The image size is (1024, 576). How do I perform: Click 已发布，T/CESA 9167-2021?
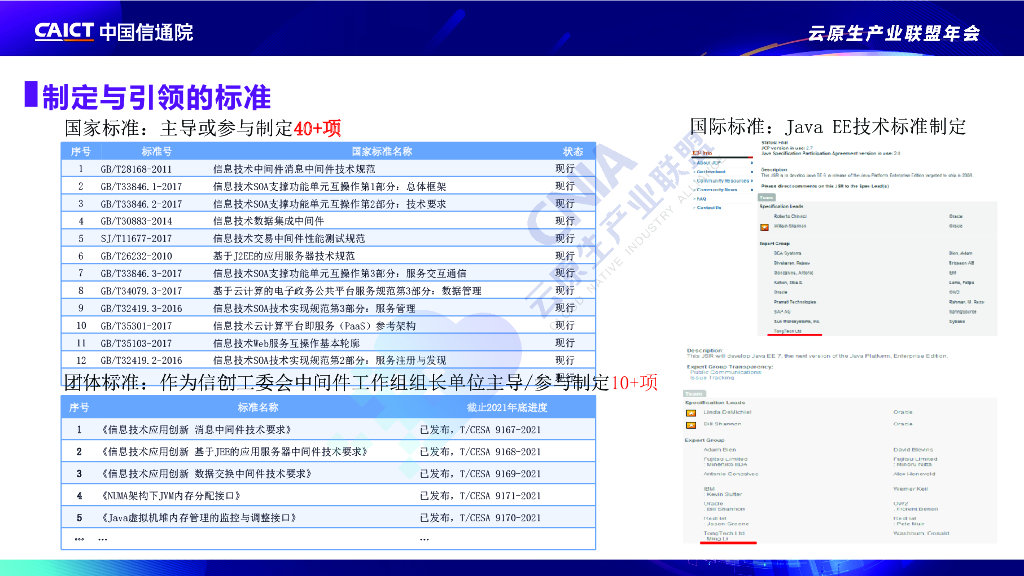(x=480, y=430)
